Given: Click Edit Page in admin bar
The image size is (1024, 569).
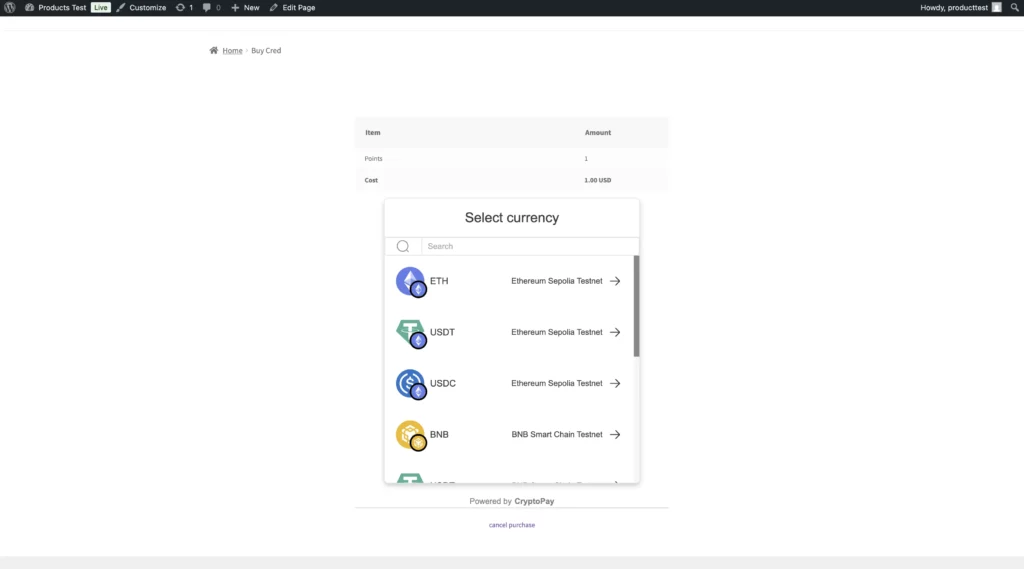Looking at the screenshot, I should (292, 7).
